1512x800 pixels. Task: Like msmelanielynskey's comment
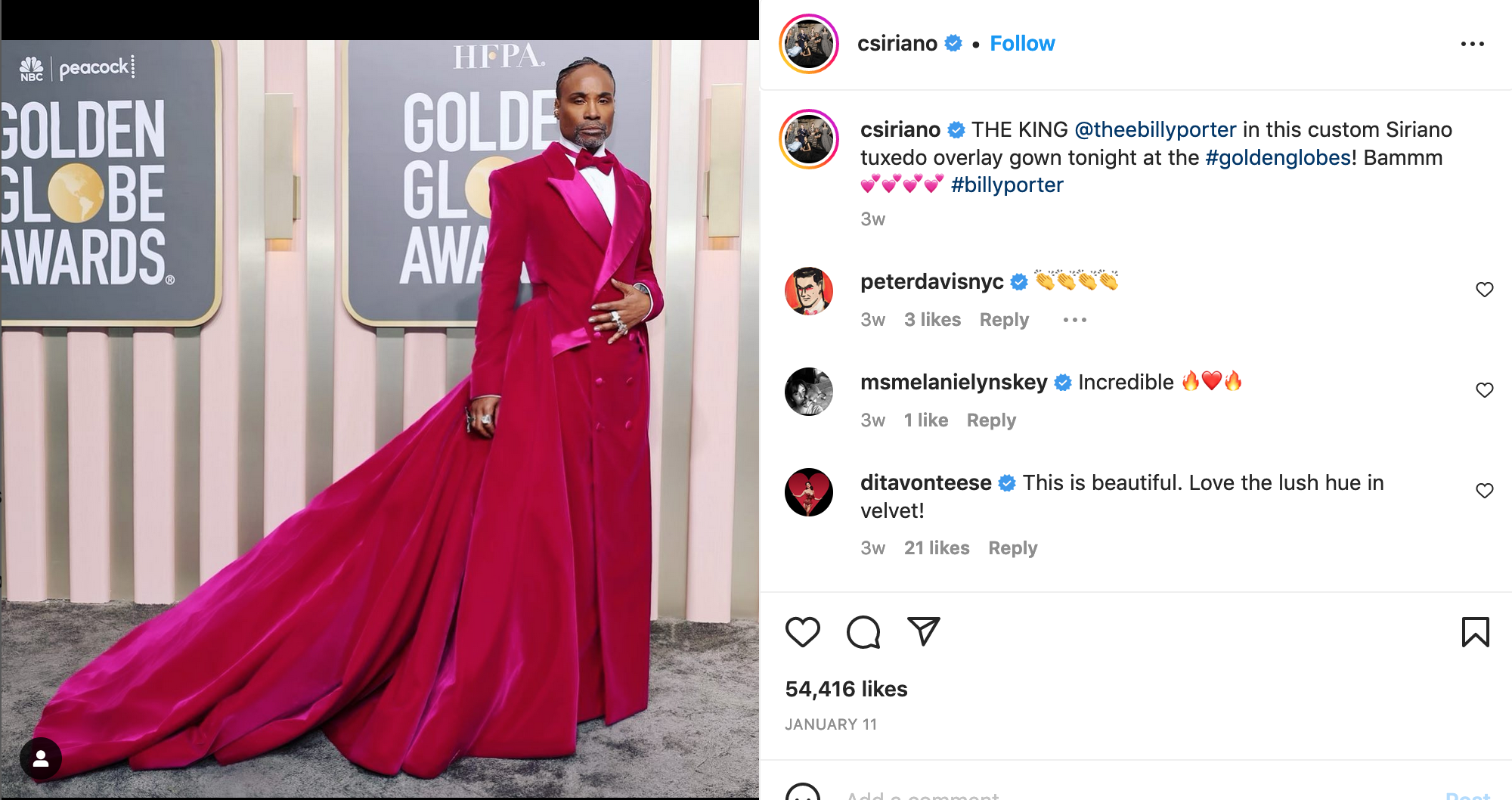pos(1484,390)
